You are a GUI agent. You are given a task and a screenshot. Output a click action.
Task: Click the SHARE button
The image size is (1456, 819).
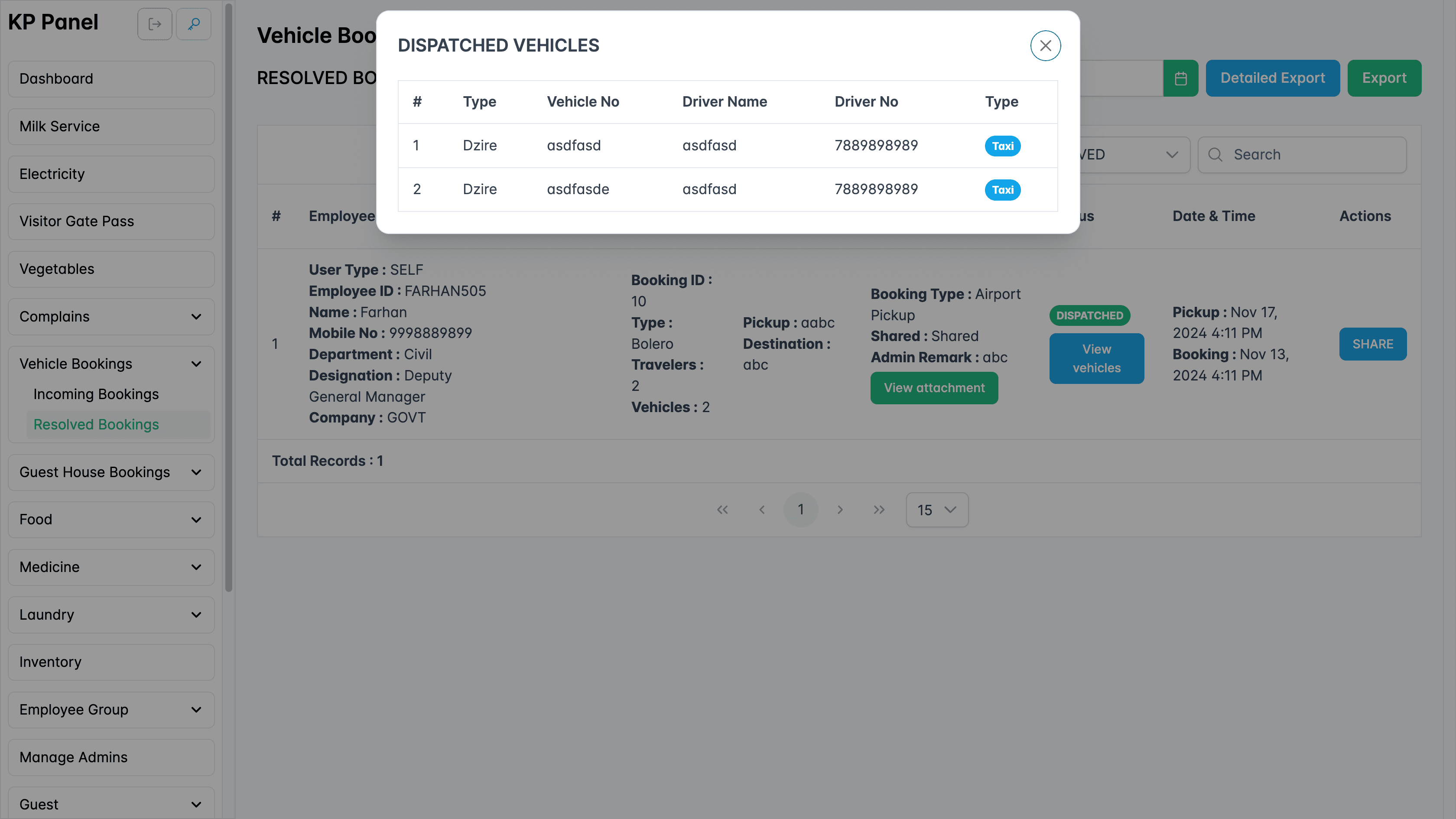tap(1372, 344)
